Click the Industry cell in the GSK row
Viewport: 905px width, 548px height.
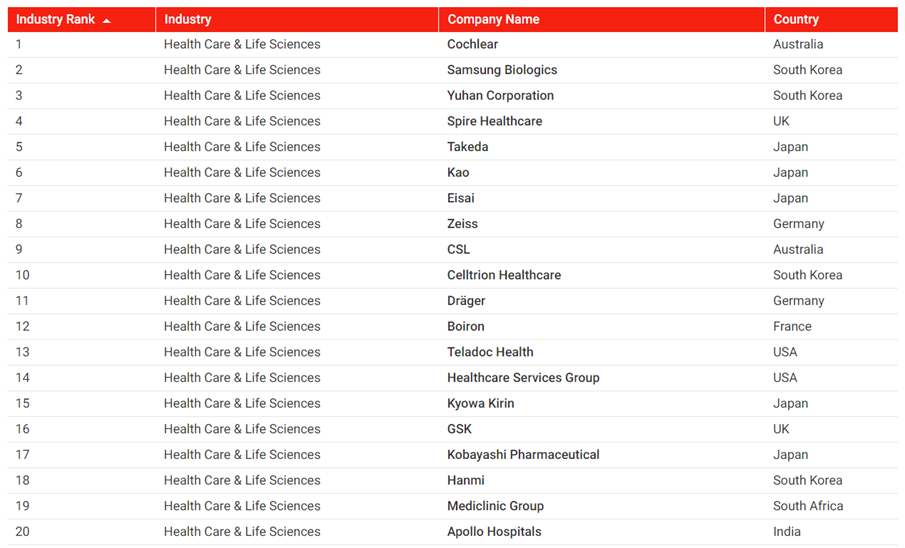[242, 429]
